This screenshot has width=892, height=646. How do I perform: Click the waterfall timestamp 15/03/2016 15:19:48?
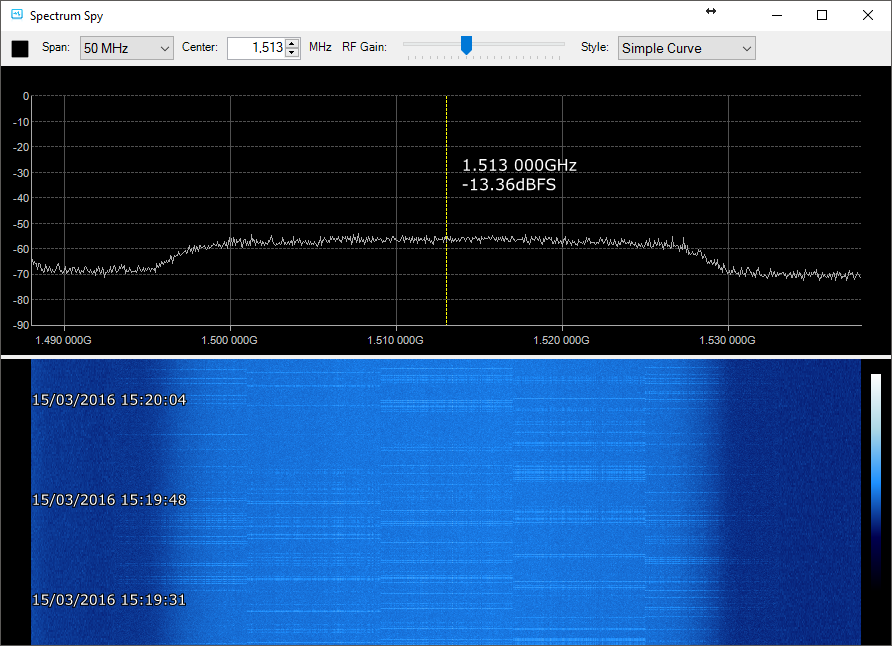109,500
